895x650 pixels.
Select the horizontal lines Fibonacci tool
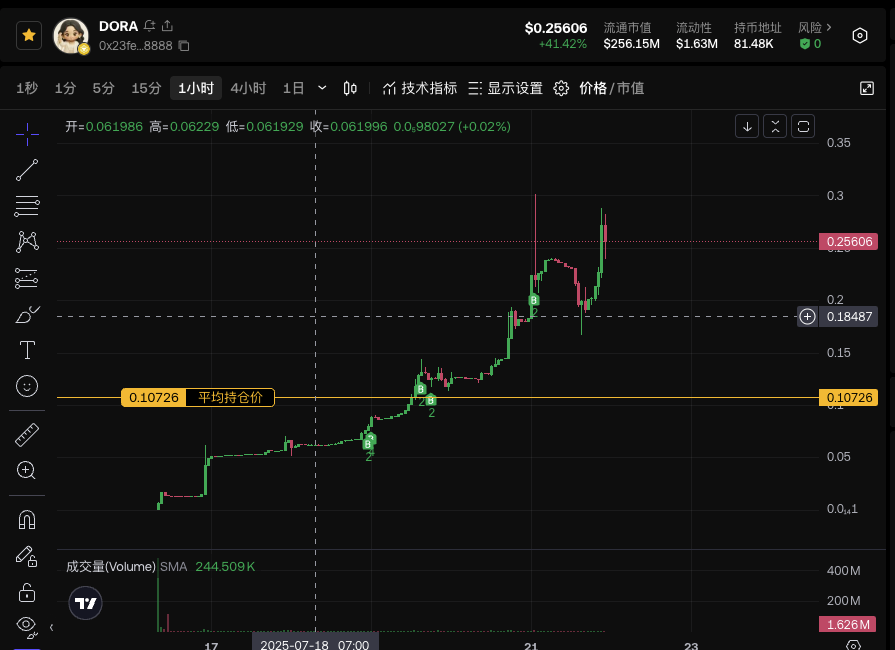pos(27,206)
